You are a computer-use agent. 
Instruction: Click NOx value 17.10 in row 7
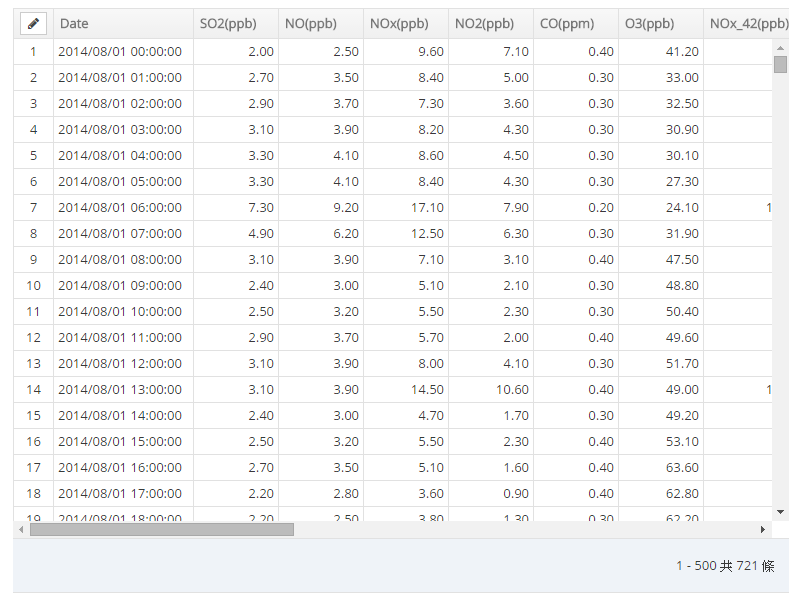[x=406, y=208]
